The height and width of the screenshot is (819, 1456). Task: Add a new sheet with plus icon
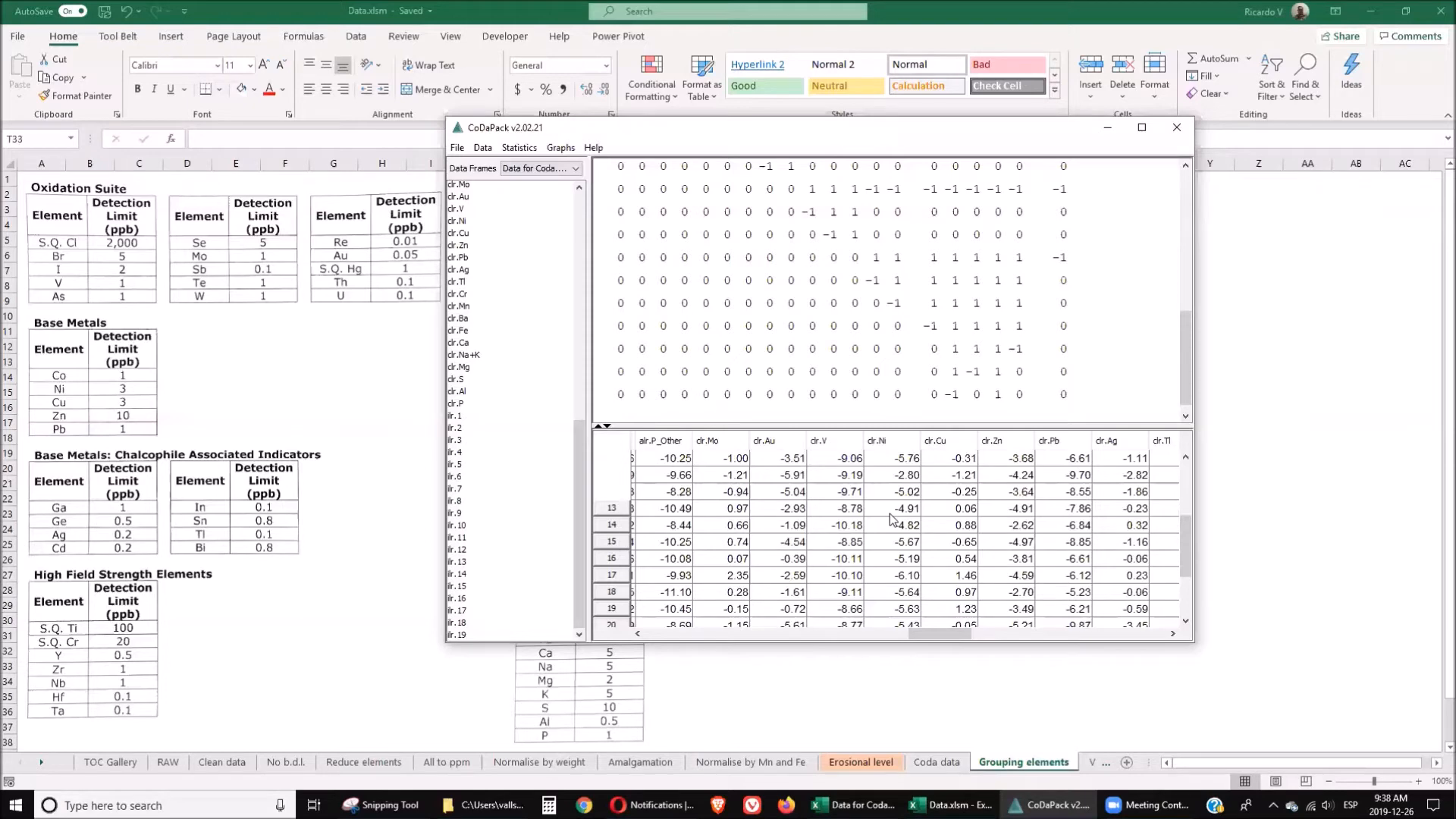[x=1127, y=762]
